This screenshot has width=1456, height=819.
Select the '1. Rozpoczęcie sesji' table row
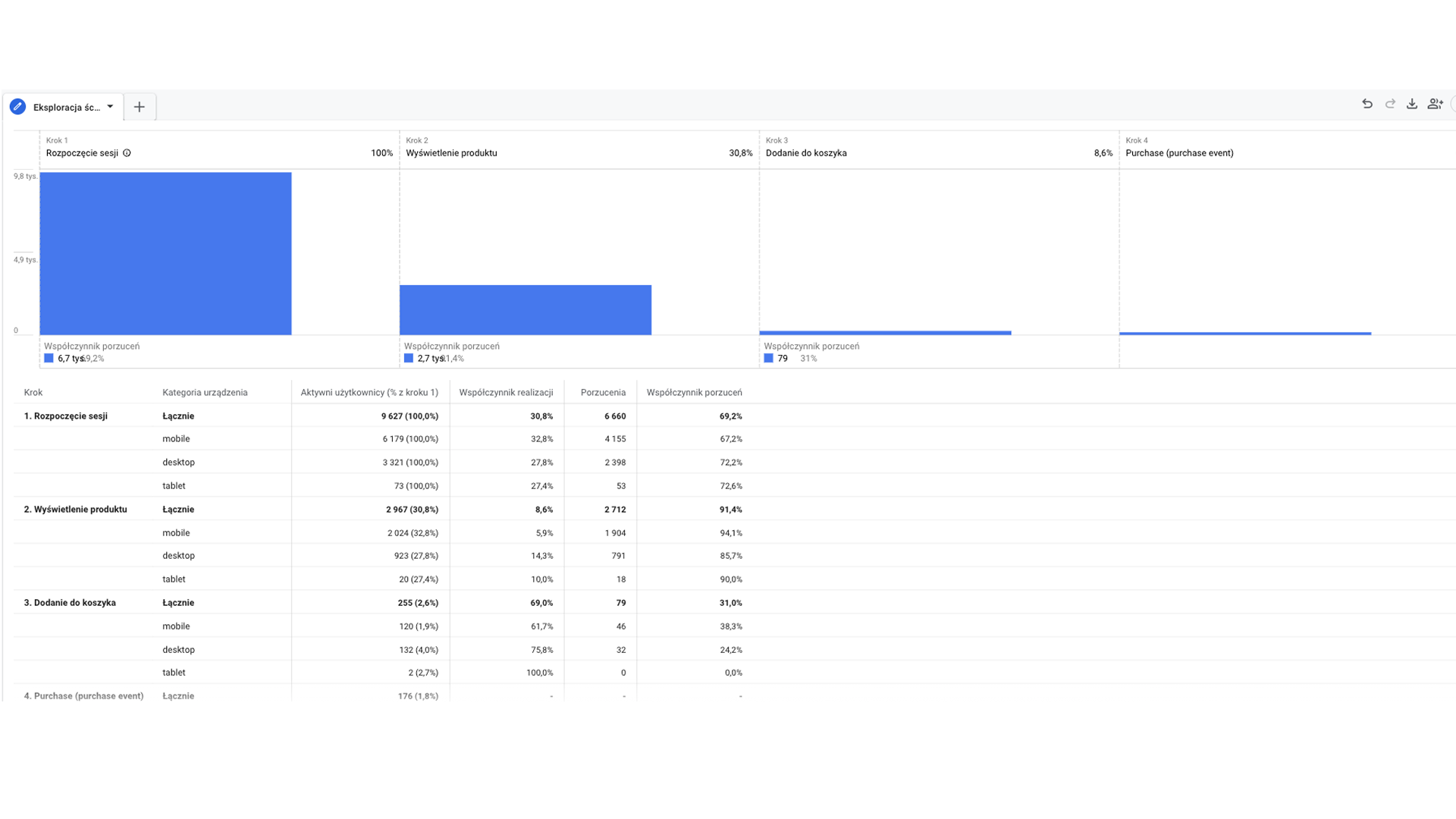(66, 416)
